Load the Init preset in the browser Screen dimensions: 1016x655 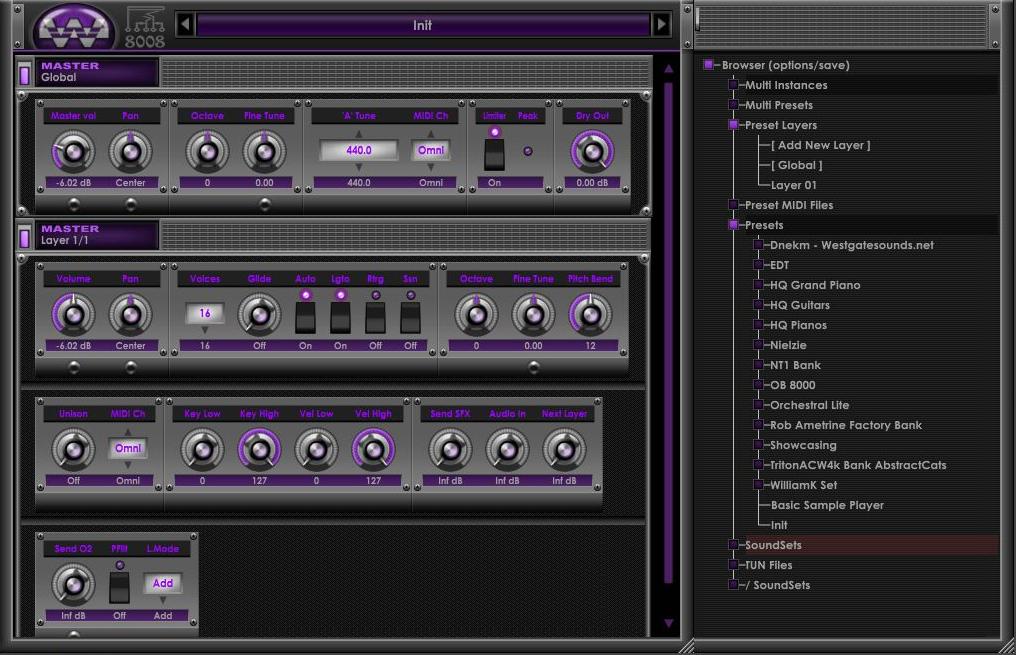(x=779, y=525)
